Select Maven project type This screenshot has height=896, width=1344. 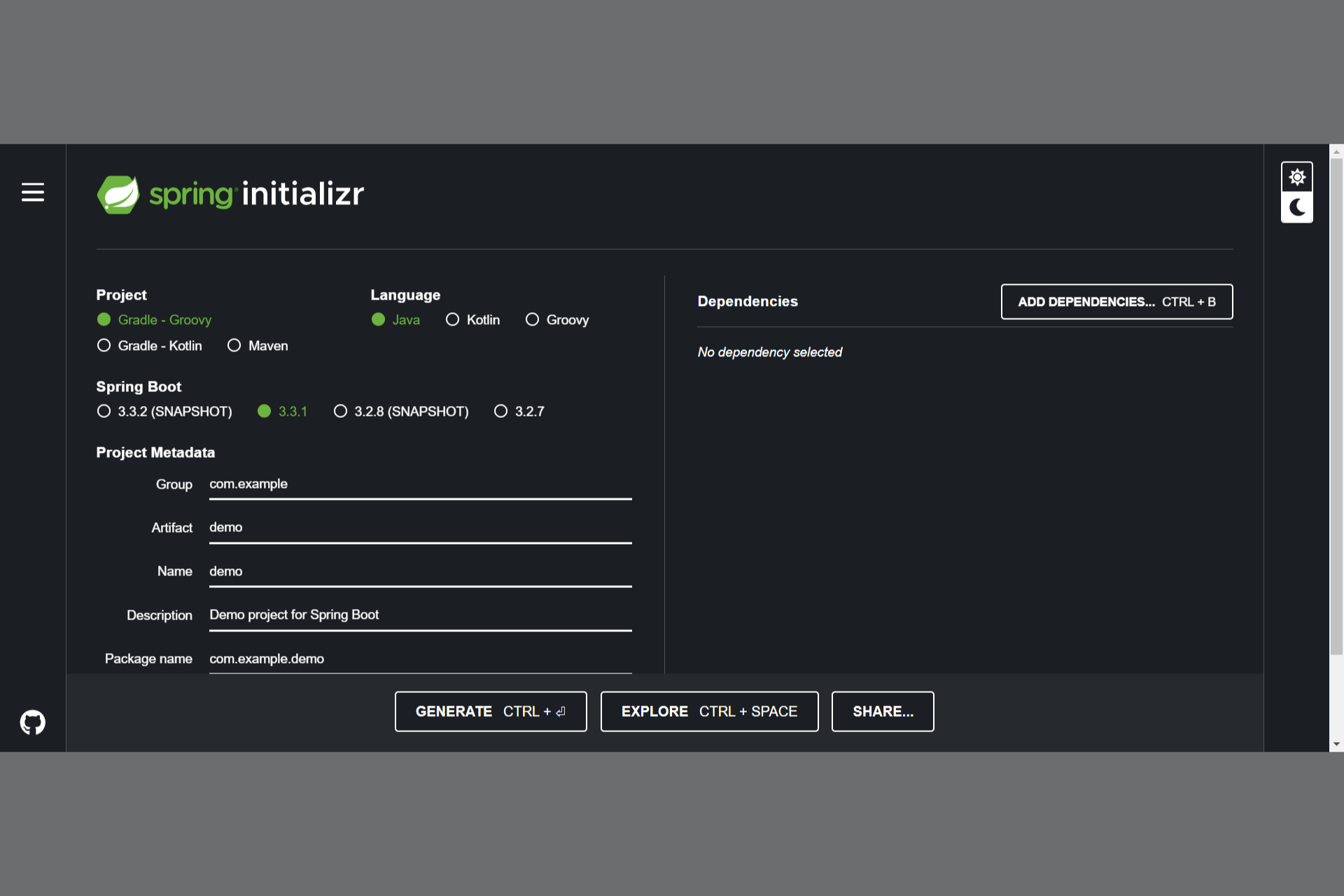[258, 346]
